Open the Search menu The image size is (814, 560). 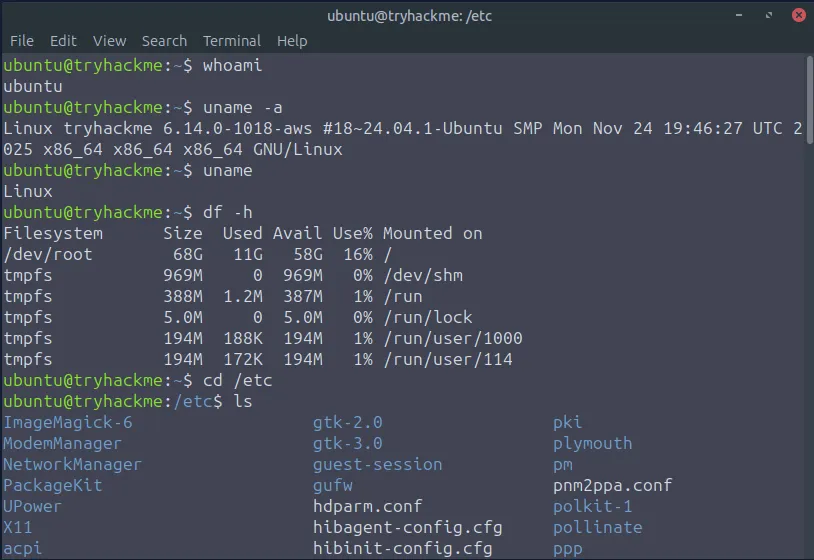pos(164,41)
